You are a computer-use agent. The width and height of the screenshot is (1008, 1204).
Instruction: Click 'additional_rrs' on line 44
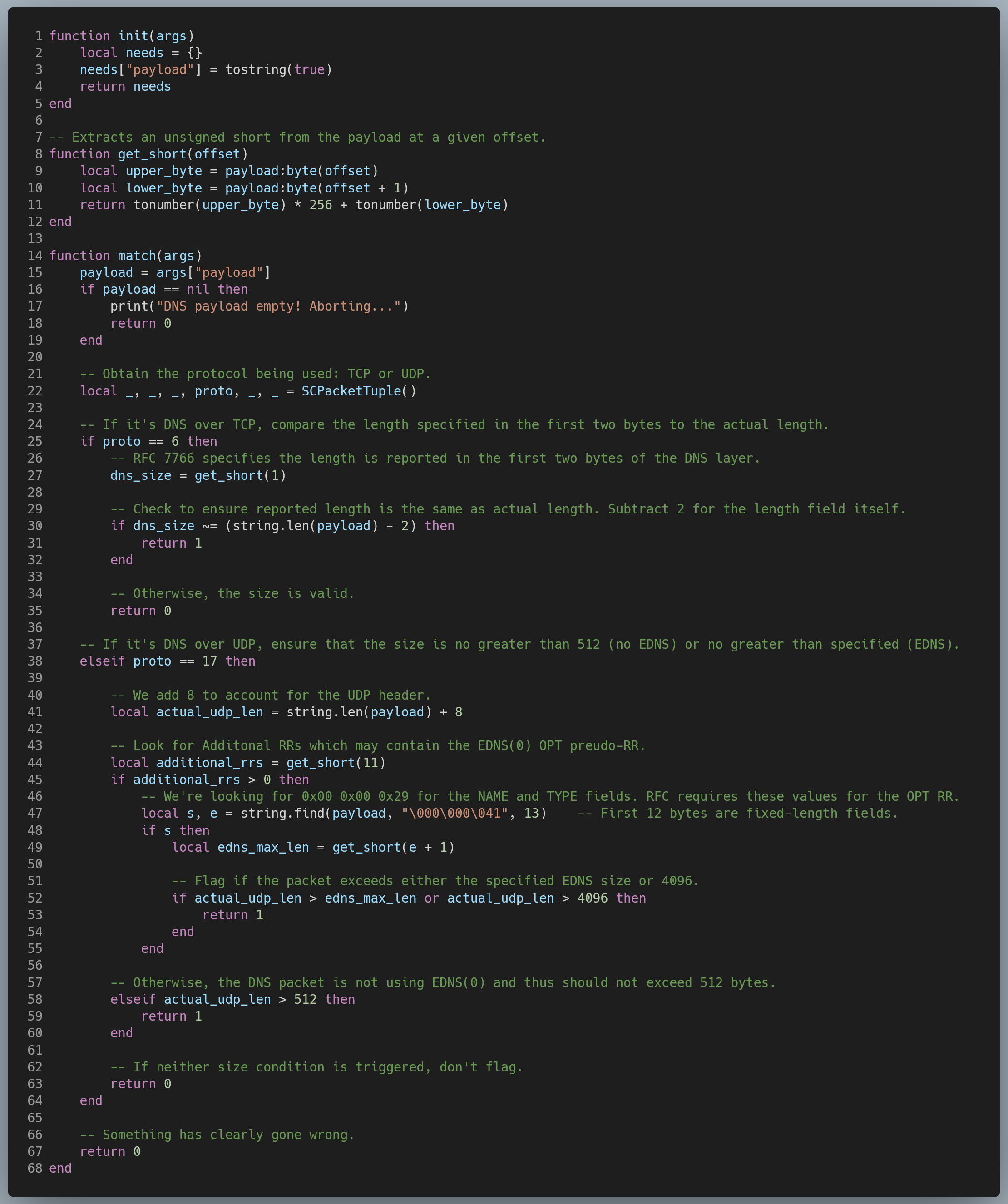point(209,763)
